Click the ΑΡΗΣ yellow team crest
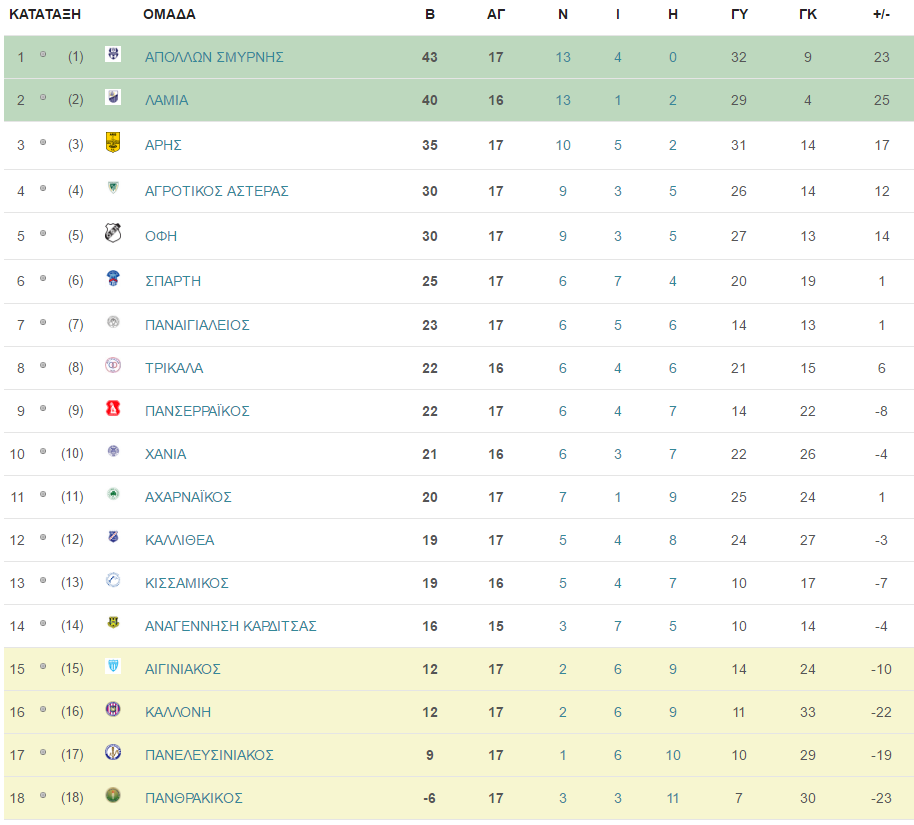 [113, 142]
